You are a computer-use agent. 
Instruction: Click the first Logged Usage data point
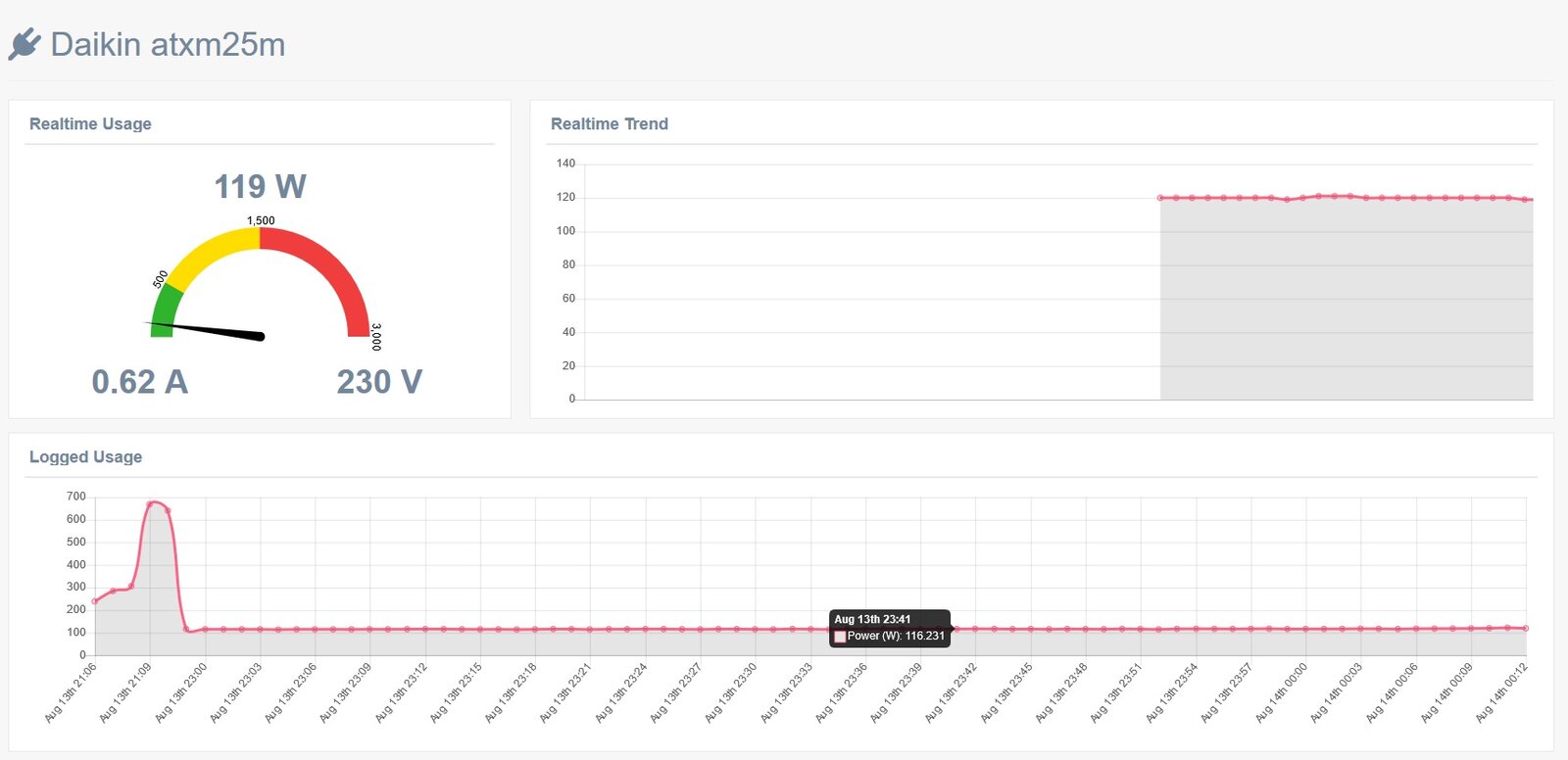[95, 601]
